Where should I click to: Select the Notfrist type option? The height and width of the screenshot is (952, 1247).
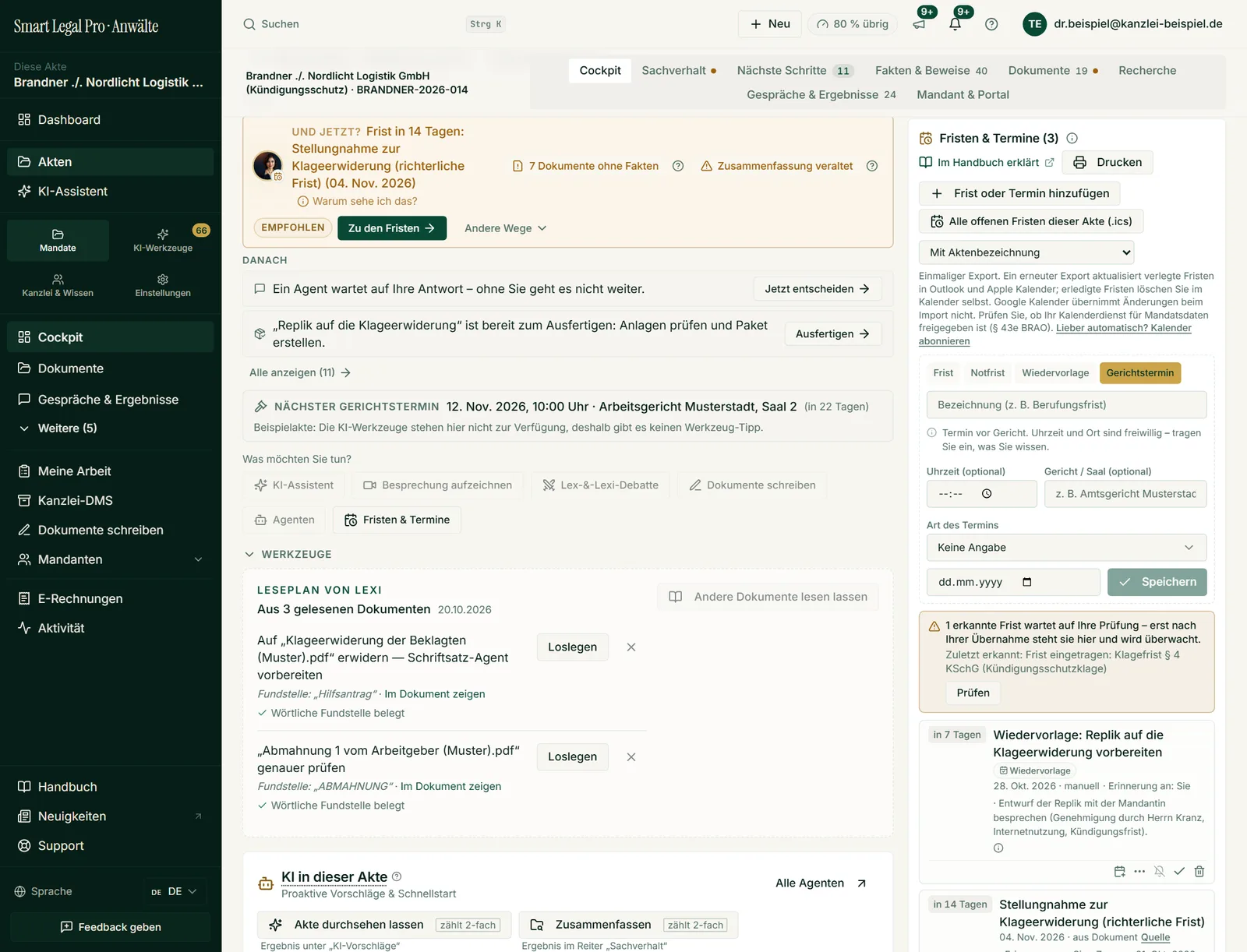click(x=987, y=373)
